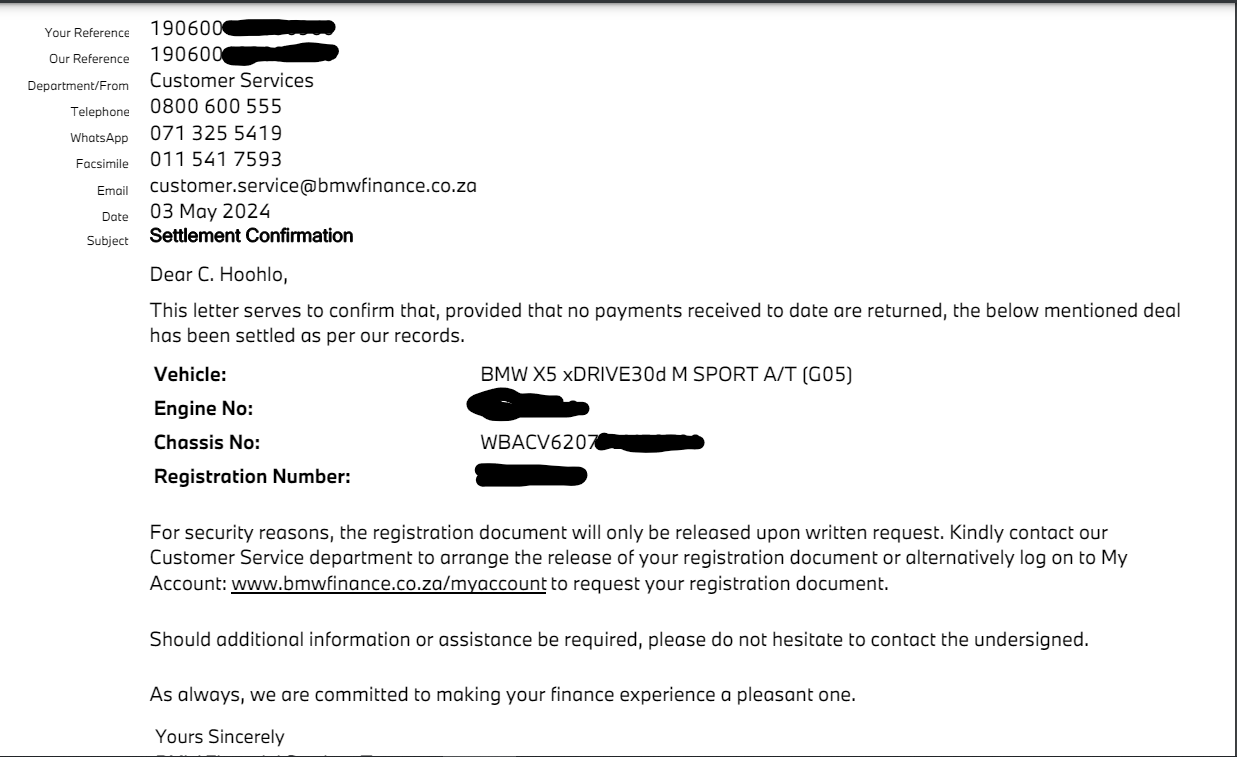Select the facsimile number 011 541 7593
The image size is (1237, 757).
(216, 159)
